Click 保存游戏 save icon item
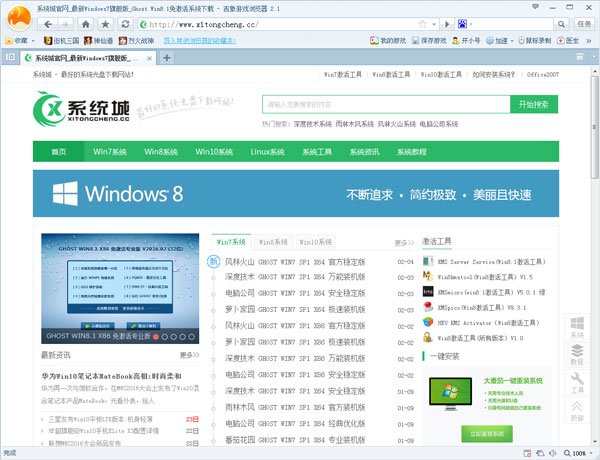This screenshot has height=460, width=600. (429, 41)
